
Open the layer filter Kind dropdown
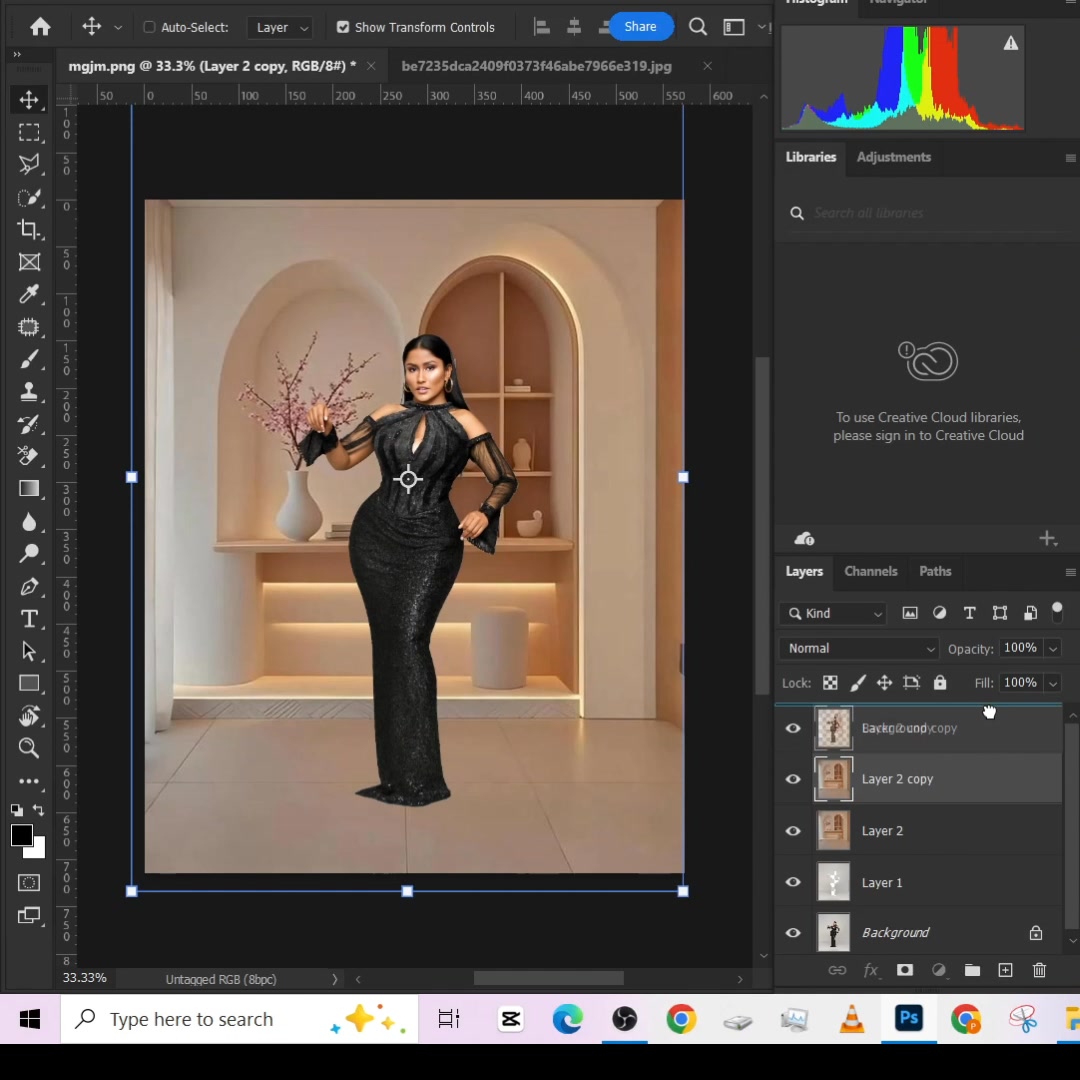point(833,613)
